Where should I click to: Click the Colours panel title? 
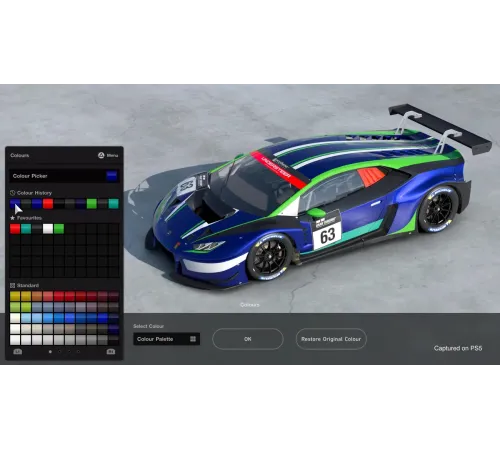coord(20,155)
